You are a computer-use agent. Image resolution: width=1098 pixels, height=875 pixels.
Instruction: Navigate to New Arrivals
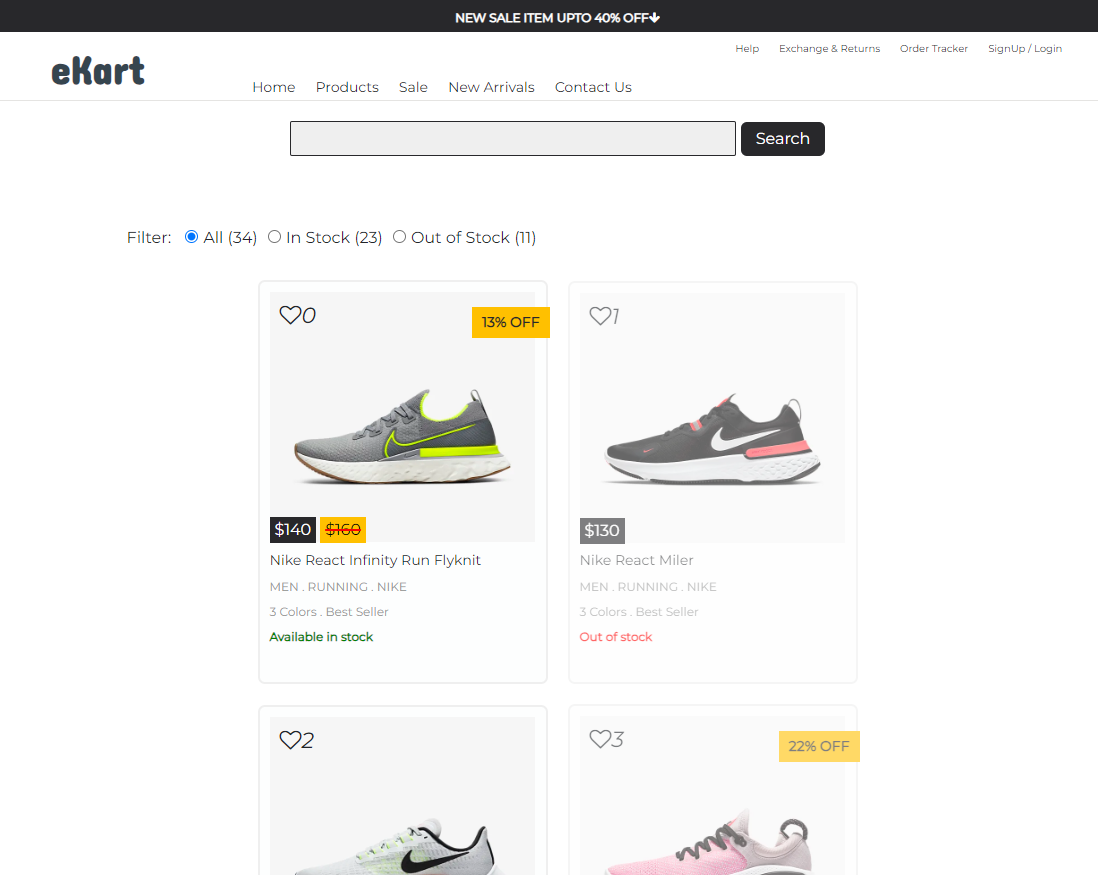click(x=492, y=87)
